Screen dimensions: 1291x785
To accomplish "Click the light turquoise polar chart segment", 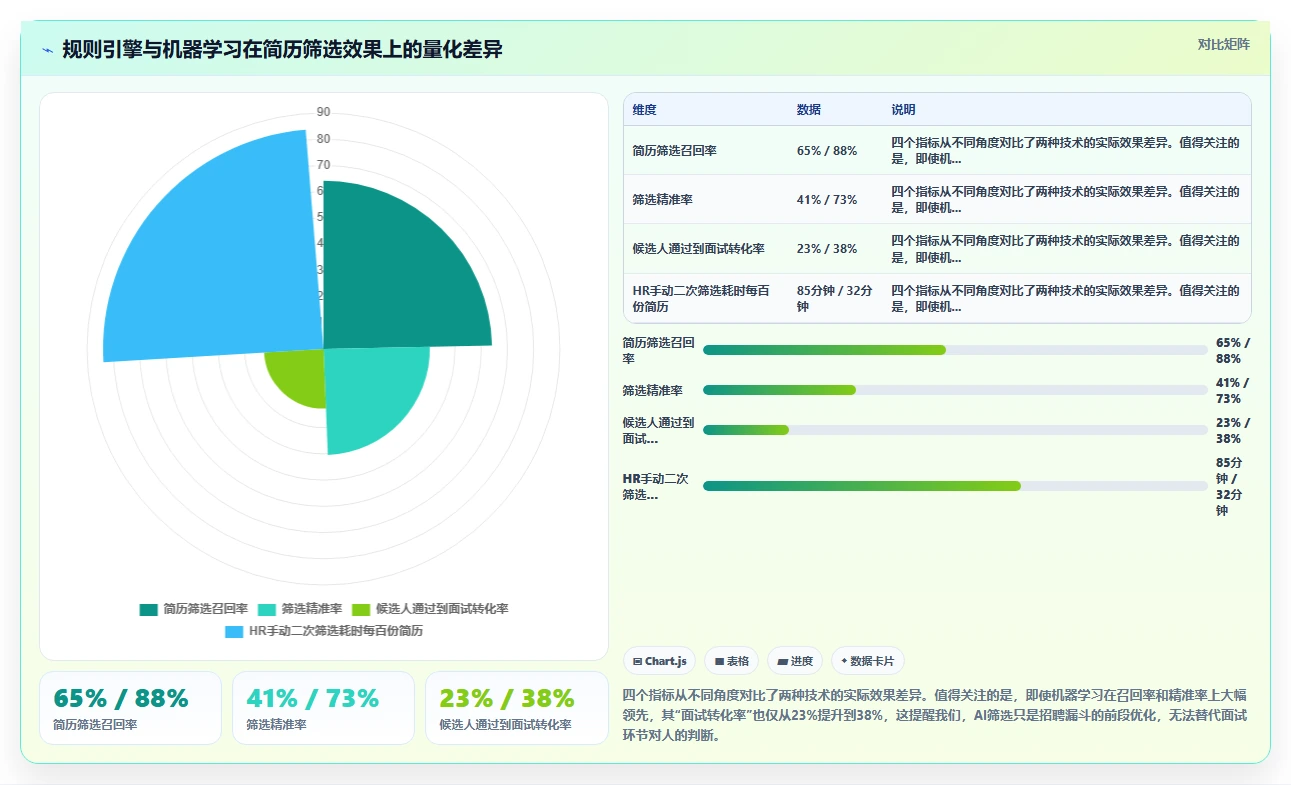I will [x=370, y=395].
